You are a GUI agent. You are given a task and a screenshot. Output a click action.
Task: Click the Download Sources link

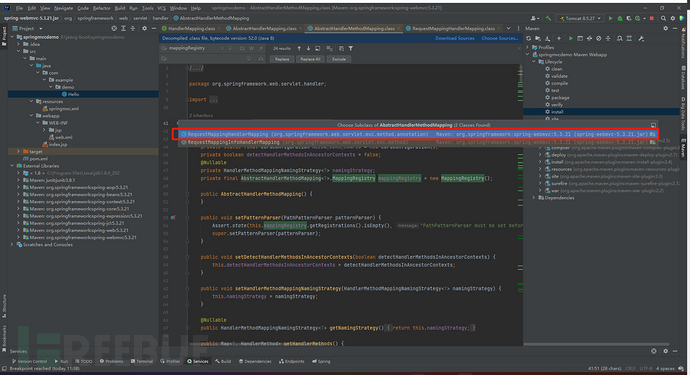tap(455, 38)
